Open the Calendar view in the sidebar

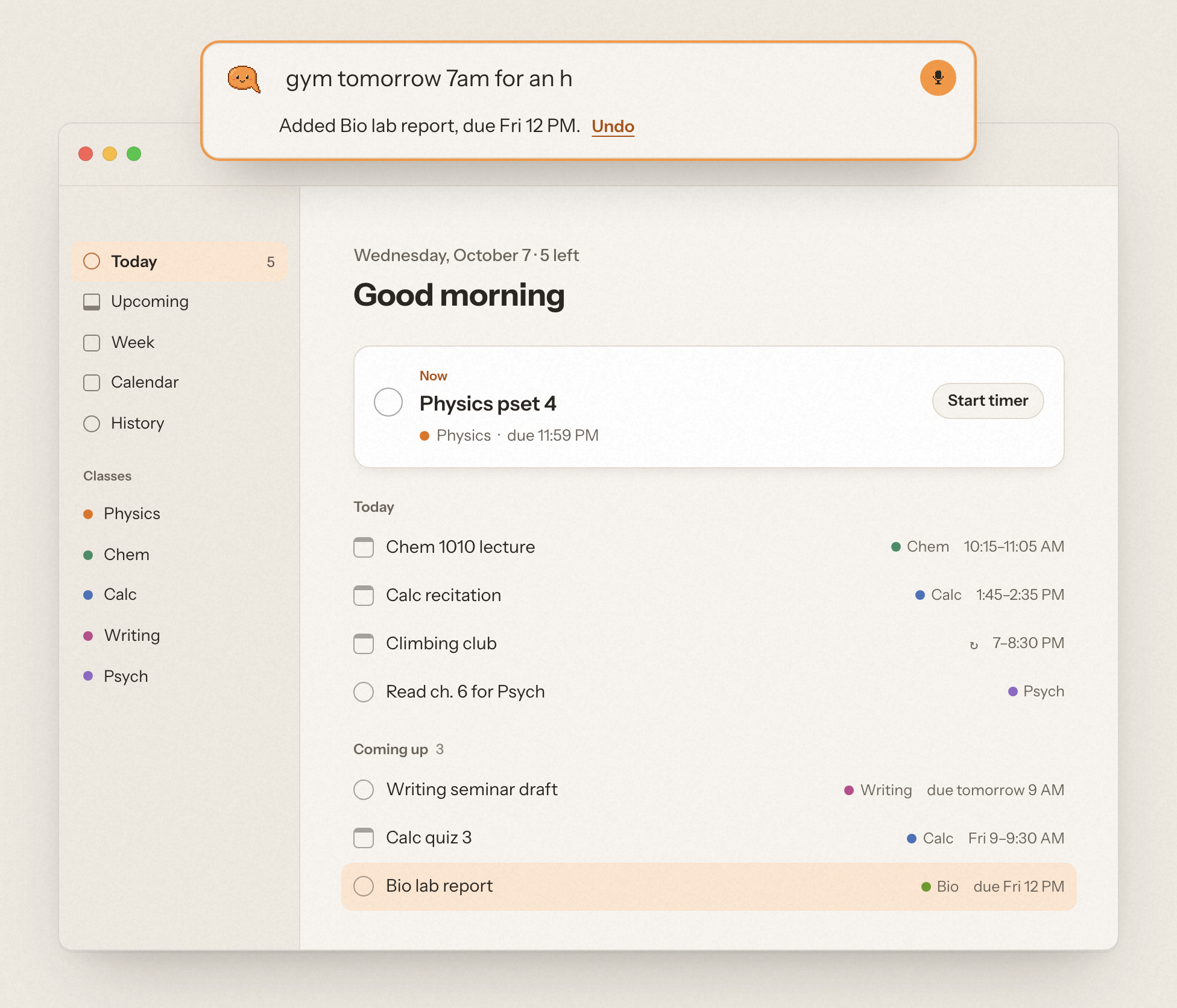(x=178, y=382)
